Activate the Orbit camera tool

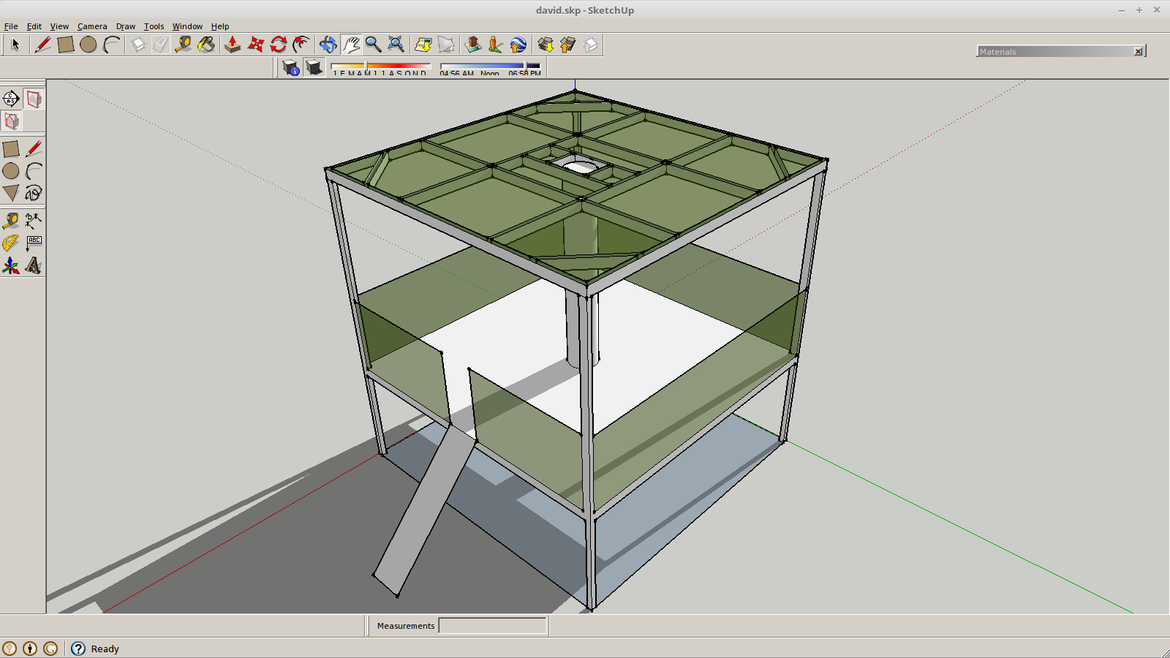[328, 44]
